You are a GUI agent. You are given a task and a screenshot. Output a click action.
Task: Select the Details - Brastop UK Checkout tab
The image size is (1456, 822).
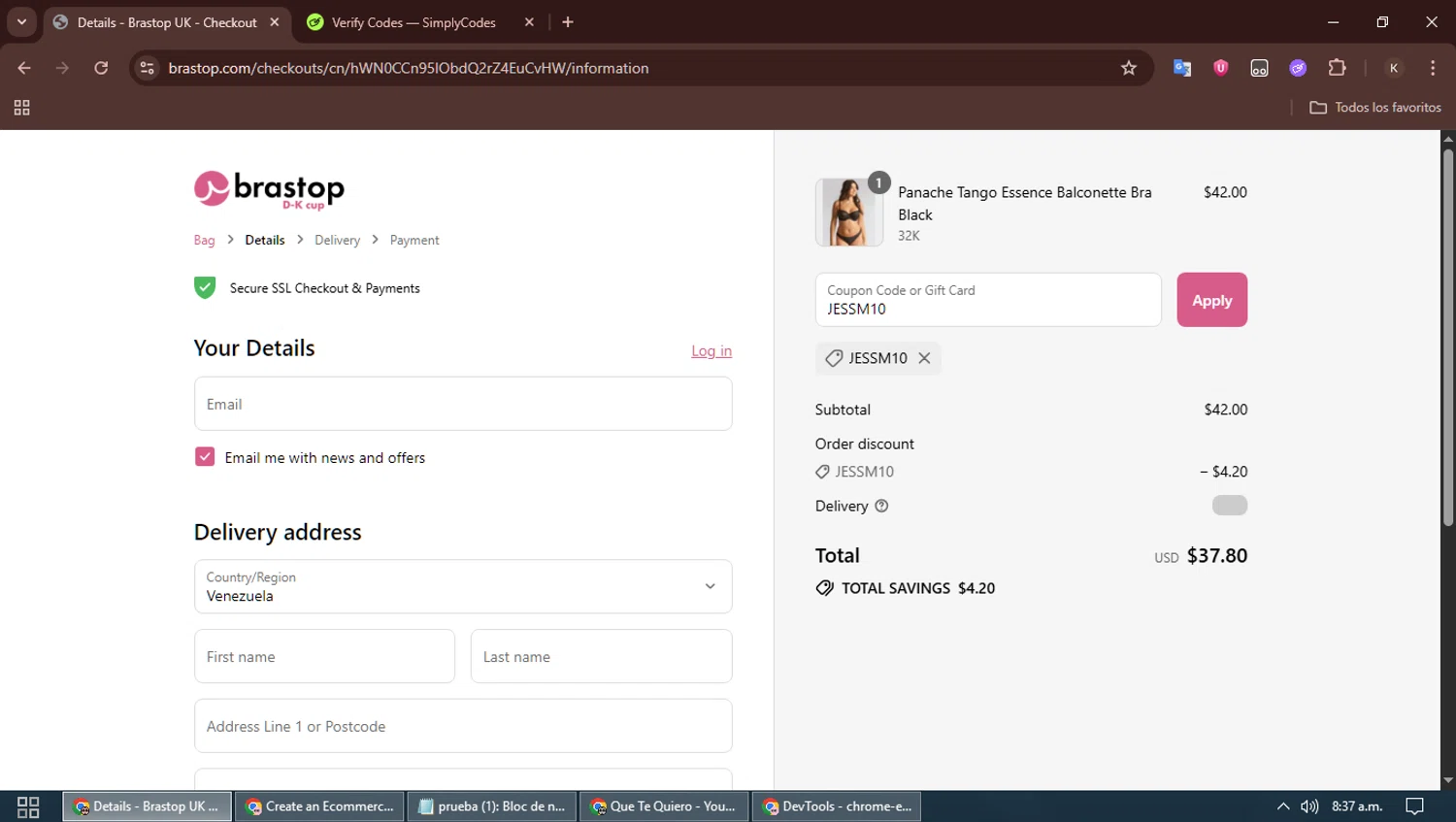coord(167,22)
